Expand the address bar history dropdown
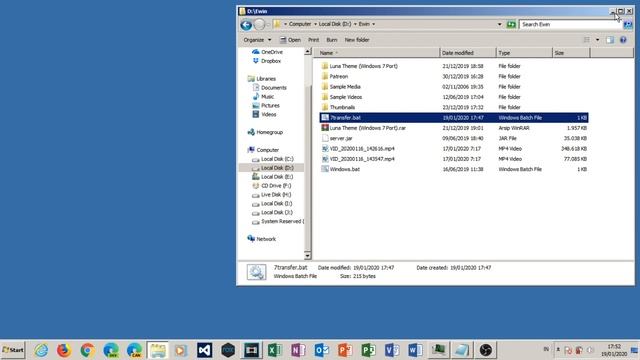 point(500,24)
